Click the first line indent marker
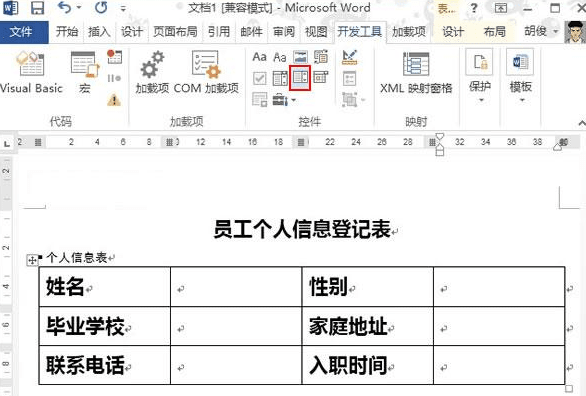Viewport: 586px width, 396px height. click(440, 136)
